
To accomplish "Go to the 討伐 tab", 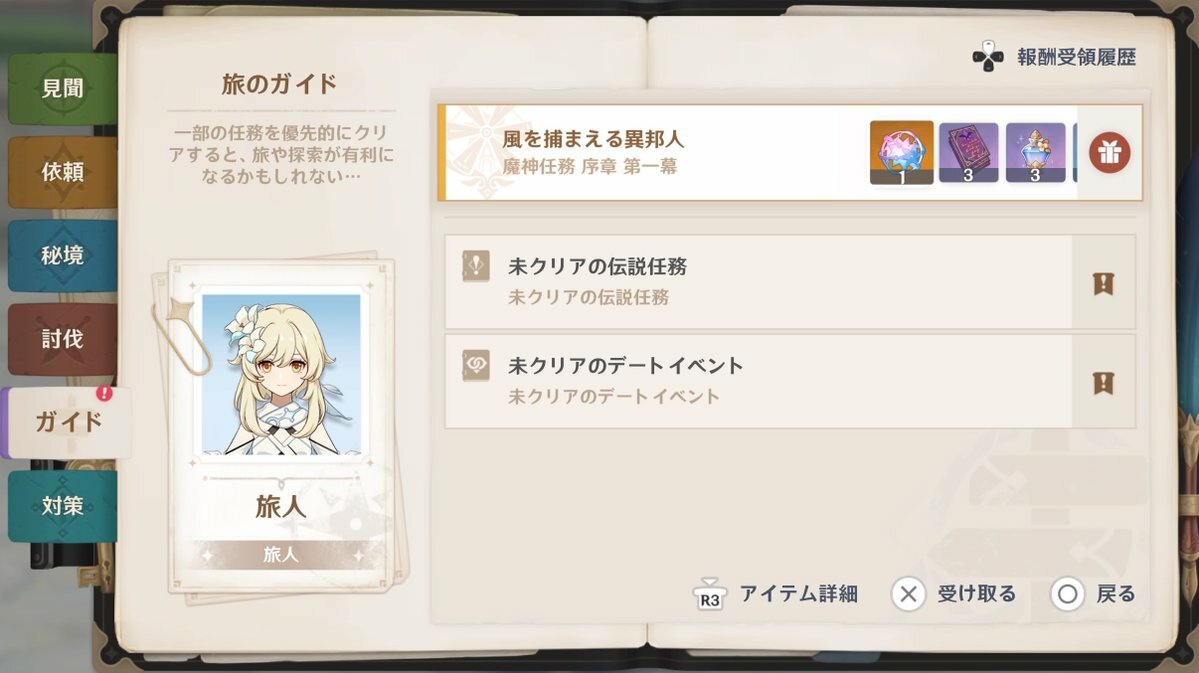I will (63, 339).
